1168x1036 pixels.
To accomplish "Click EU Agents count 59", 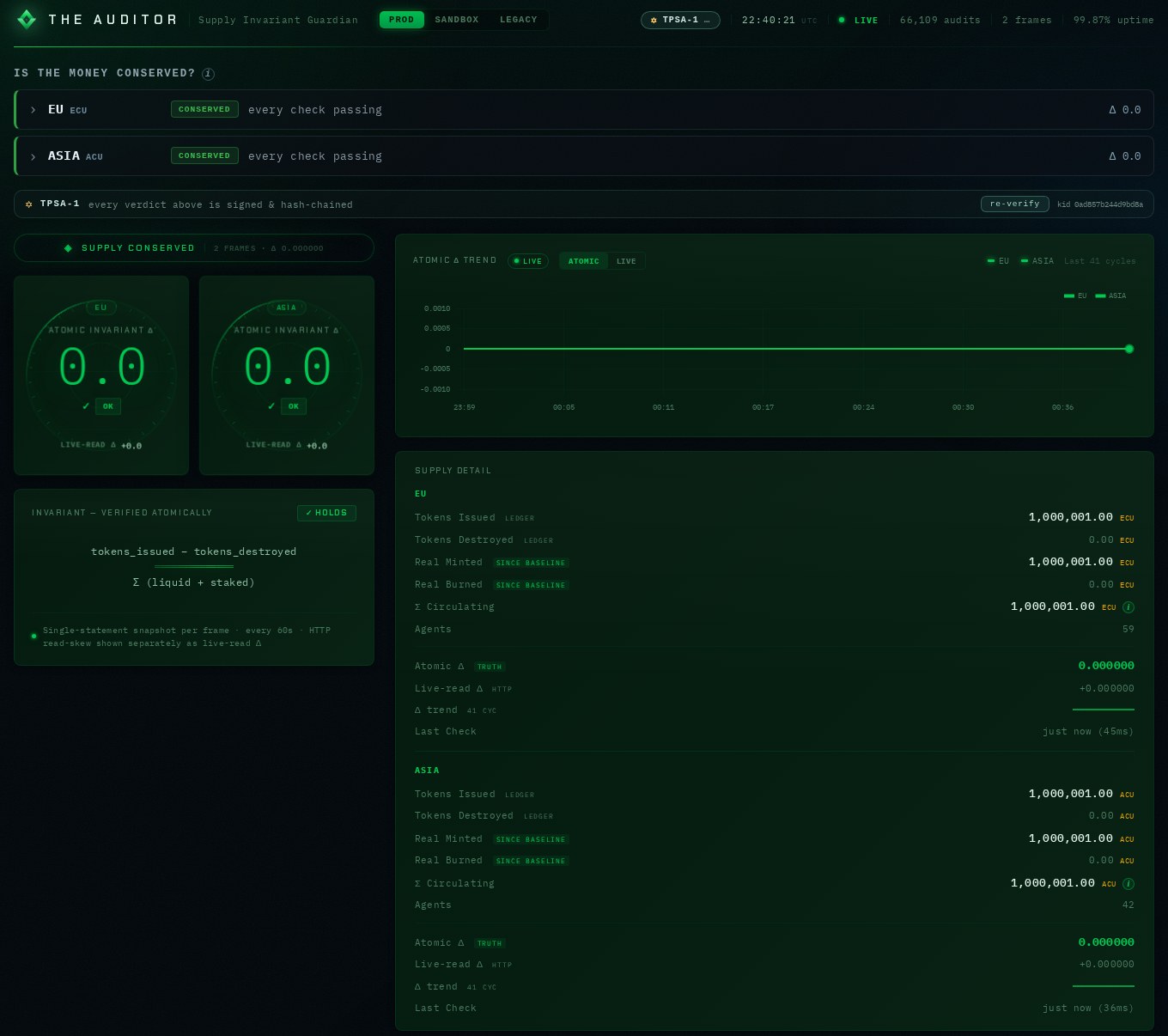I will tap(1128, 630).
